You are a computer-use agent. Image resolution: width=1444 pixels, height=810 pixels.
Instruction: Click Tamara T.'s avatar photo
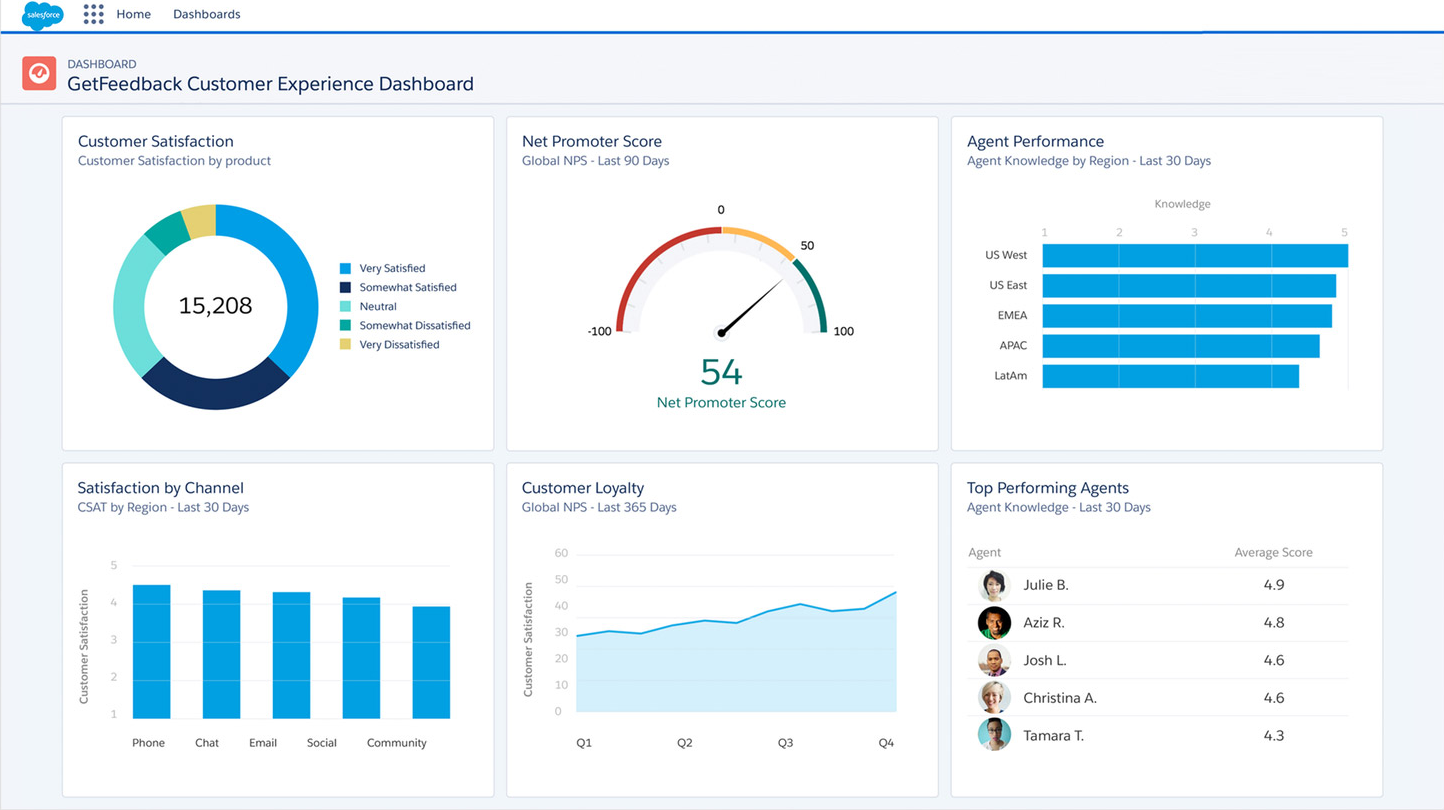(994, 735)
